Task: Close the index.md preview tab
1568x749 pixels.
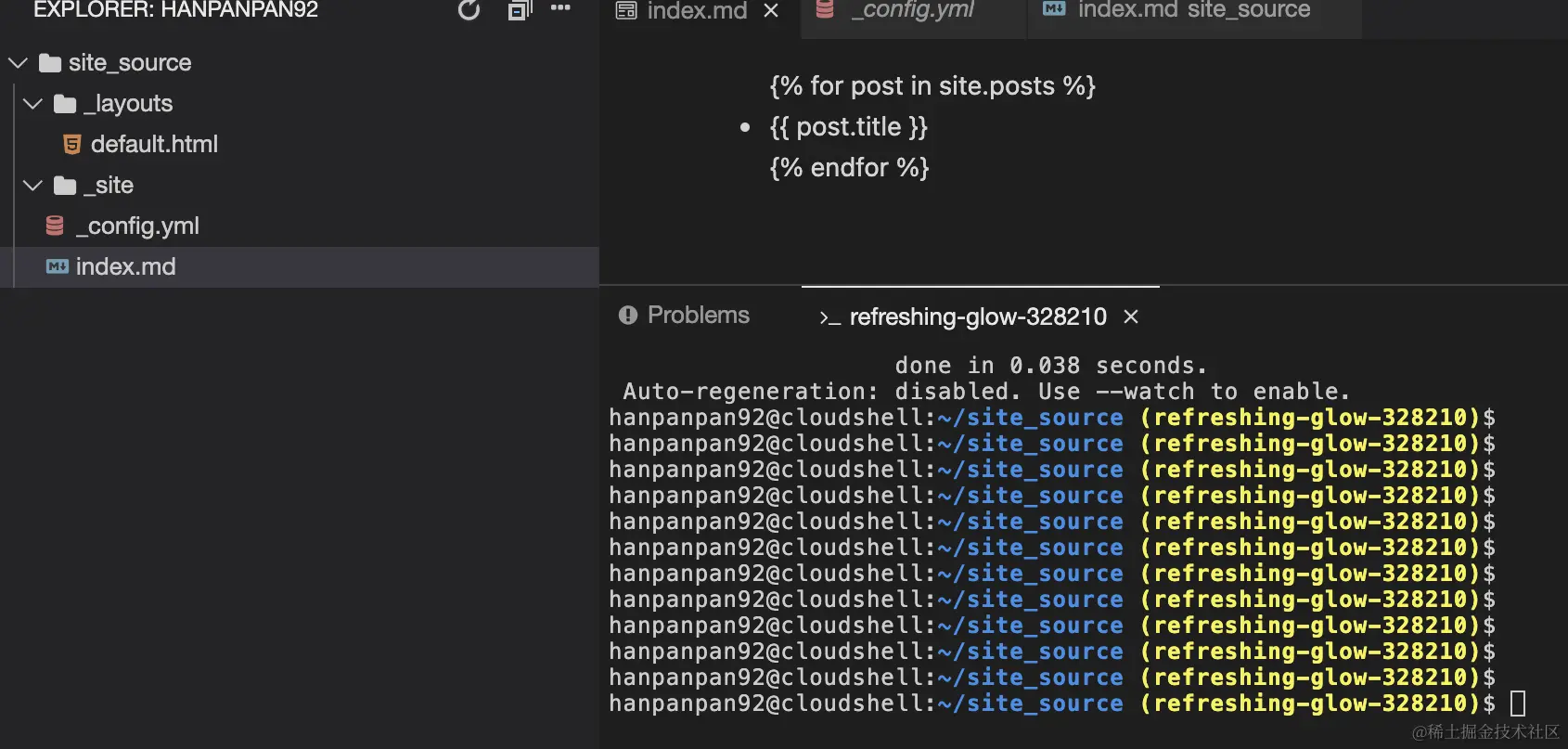Action: point(771,11)
